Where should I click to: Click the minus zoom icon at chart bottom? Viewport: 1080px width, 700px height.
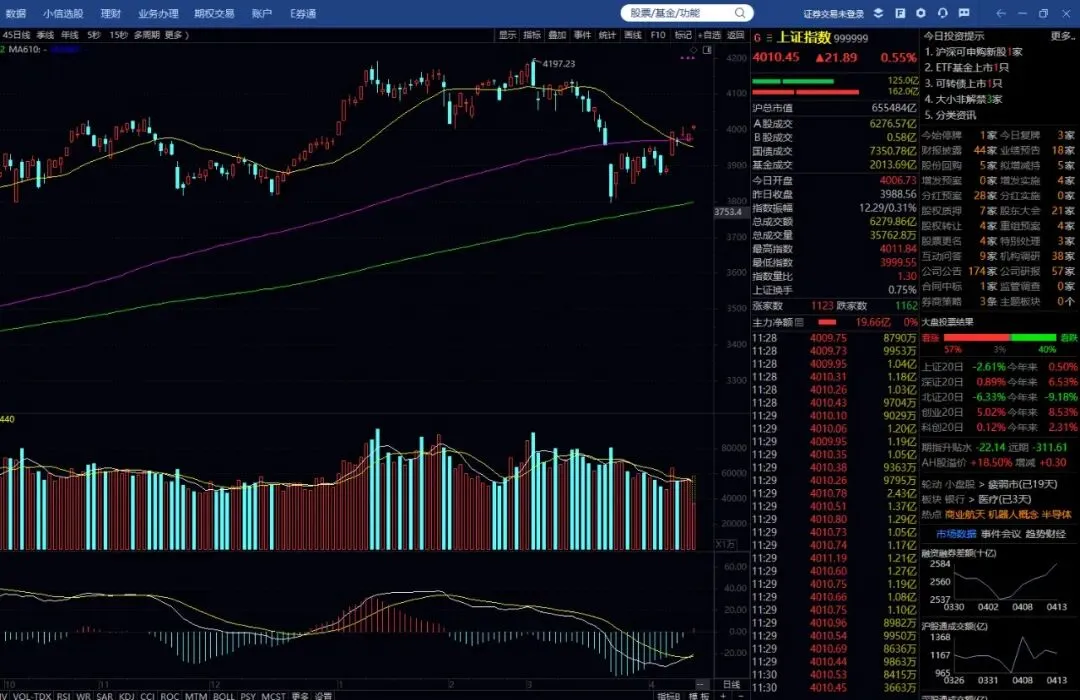(x=740, y=696)
